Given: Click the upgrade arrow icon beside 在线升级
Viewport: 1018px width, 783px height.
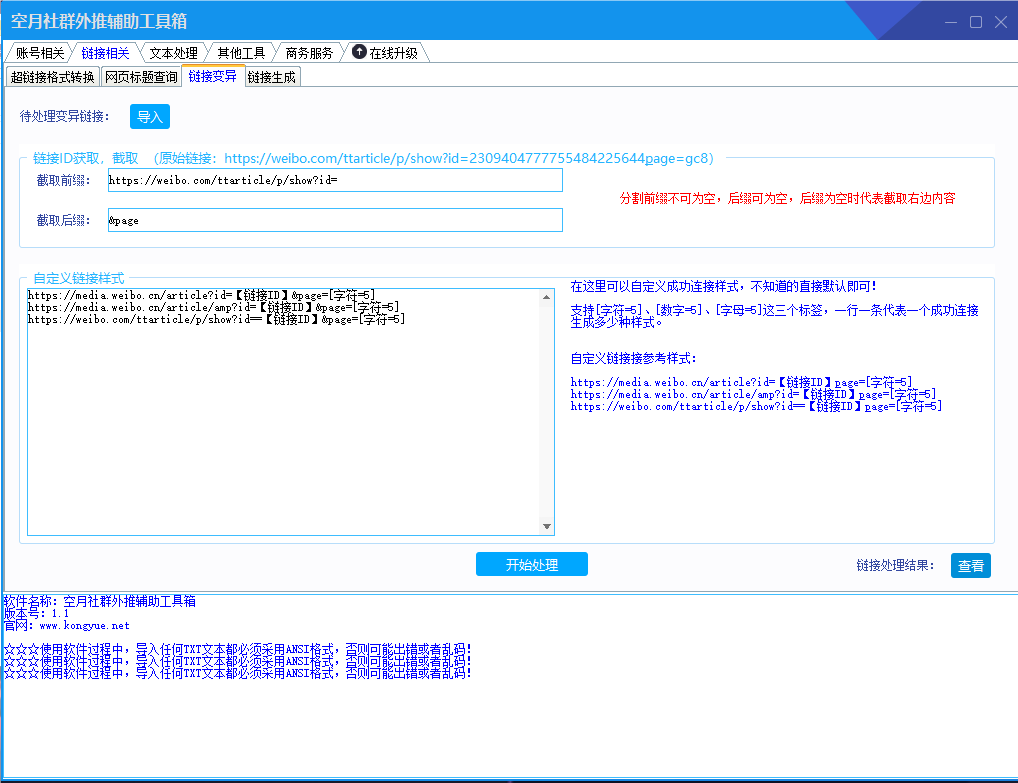Looking at the screenshot, I should [x=359, y=51].
